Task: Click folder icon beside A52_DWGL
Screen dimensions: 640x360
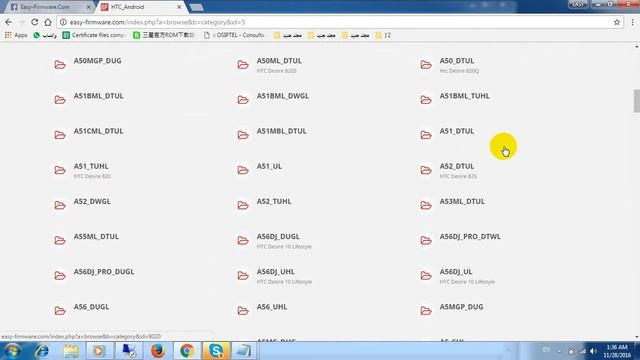Action: tap(60, 205)
